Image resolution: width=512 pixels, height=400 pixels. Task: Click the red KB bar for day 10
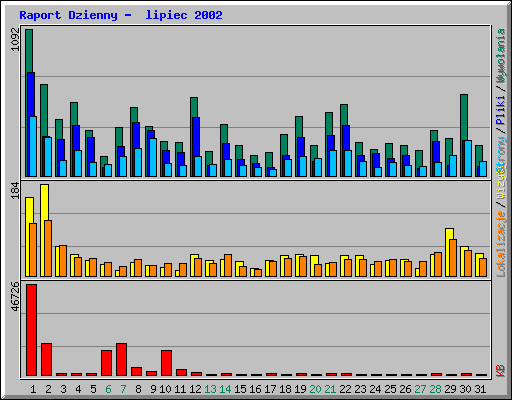pyautogui.click(x=166, y=363)
